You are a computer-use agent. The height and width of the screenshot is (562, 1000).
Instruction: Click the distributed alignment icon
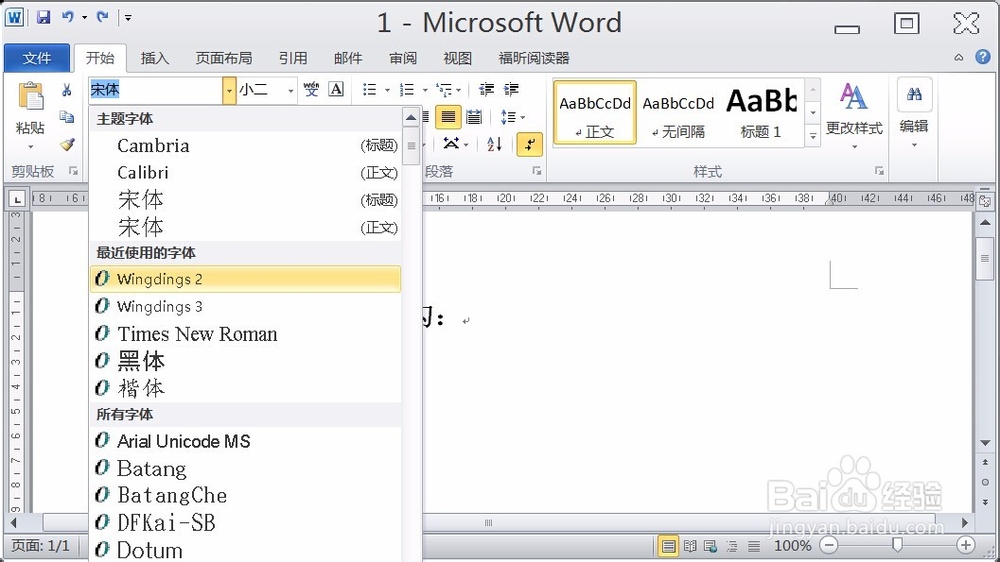(x=473, y=117)
